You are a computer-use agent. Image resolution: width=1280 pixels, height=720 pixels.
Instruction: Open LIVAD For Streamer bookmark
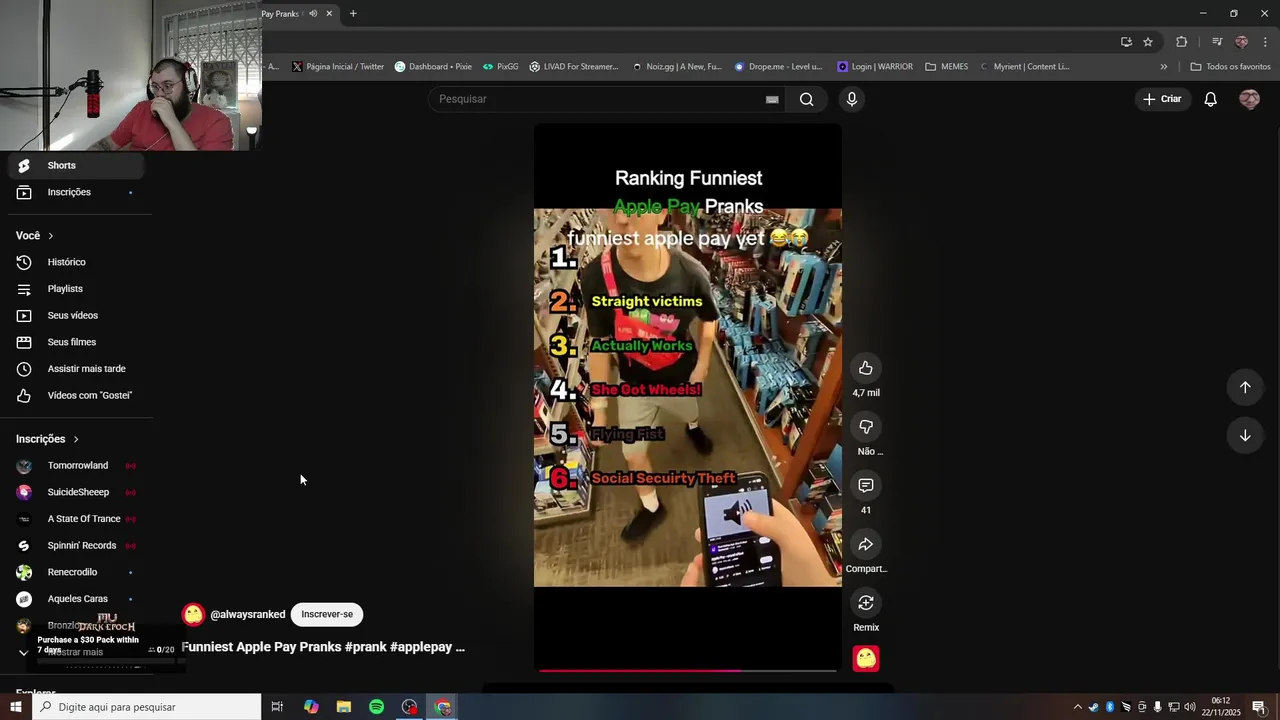coord(574,67)
